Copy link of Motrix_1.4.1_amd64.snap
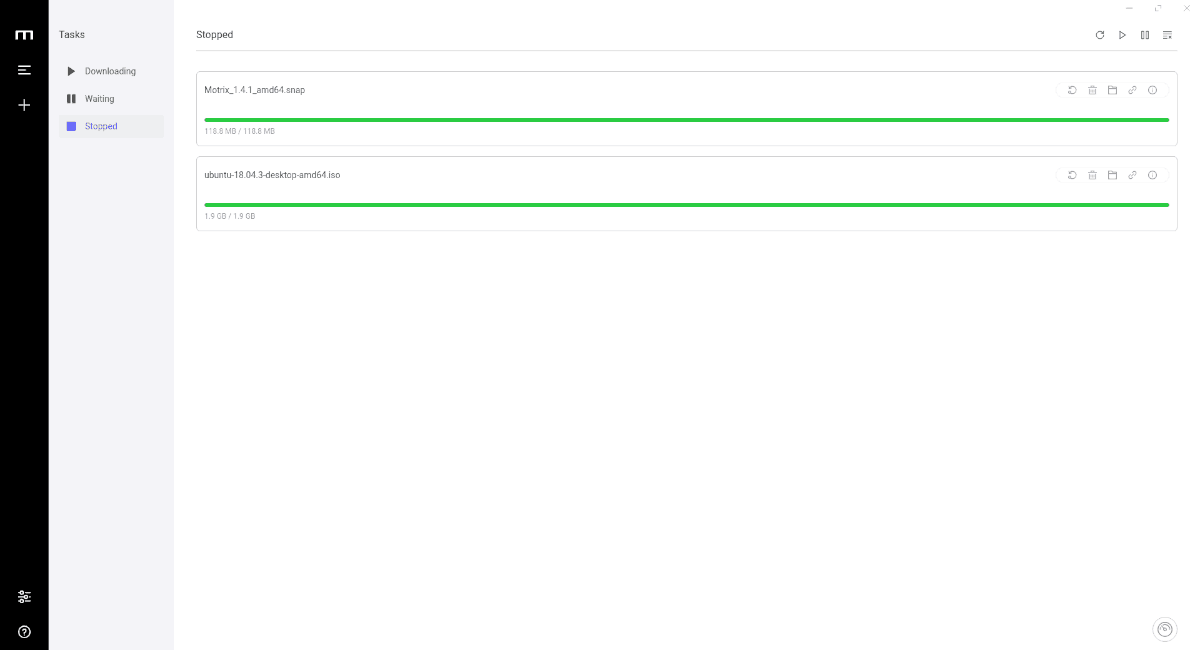Image resolution: width=1190 pixels, height=650 pixels. point(1132,90)
